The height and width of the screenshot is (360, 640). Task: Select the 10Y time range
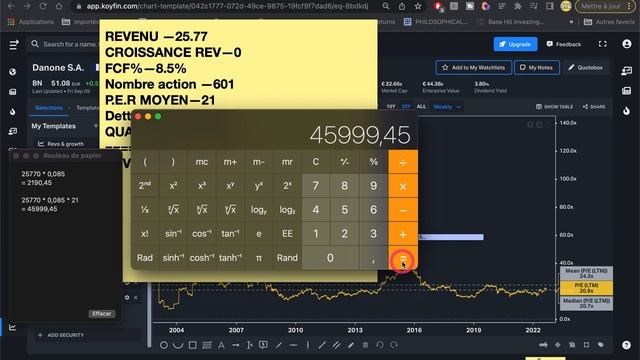pos(391,107)
